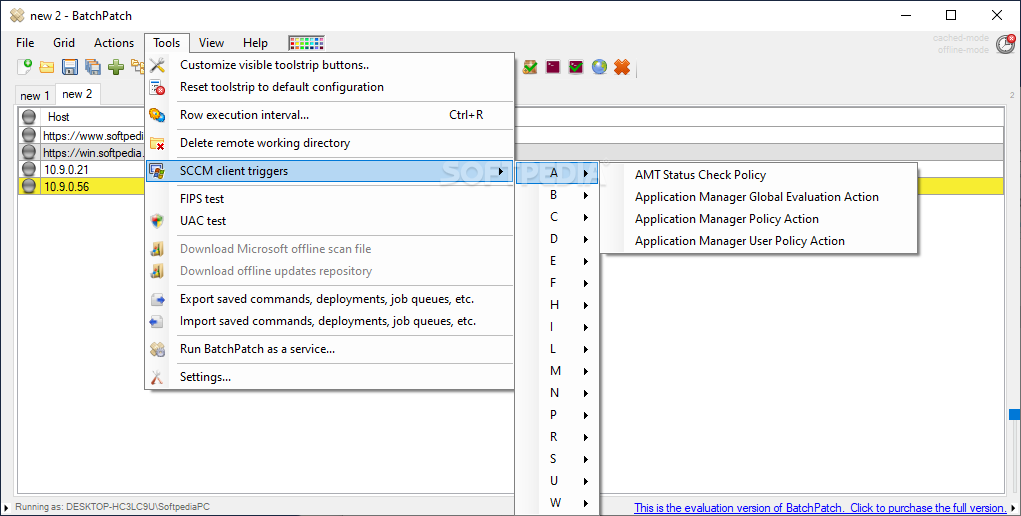Viewport: 1021px width, 516px height.
Task: Choose Customize visible toolstrip buttons
Action: pos(329,65)
